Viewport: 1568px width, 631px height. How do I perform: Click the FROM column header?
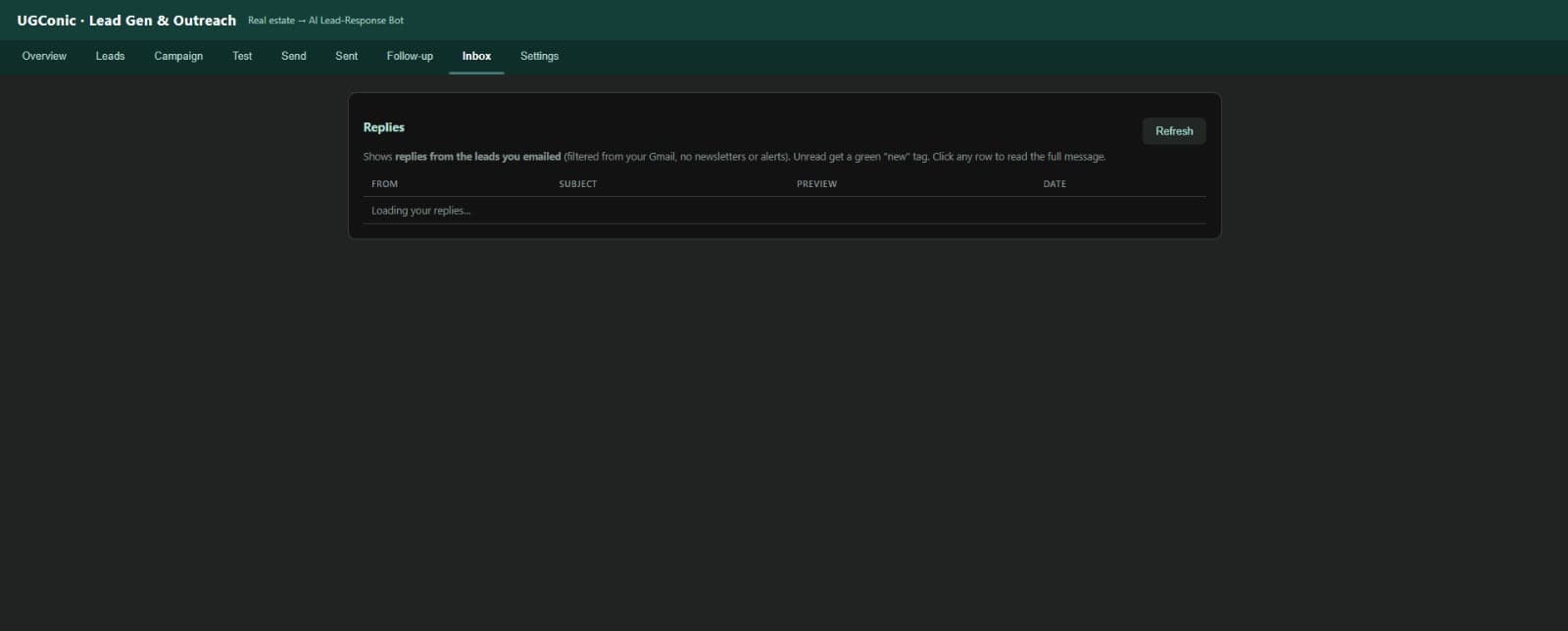(x=384, y=184)
